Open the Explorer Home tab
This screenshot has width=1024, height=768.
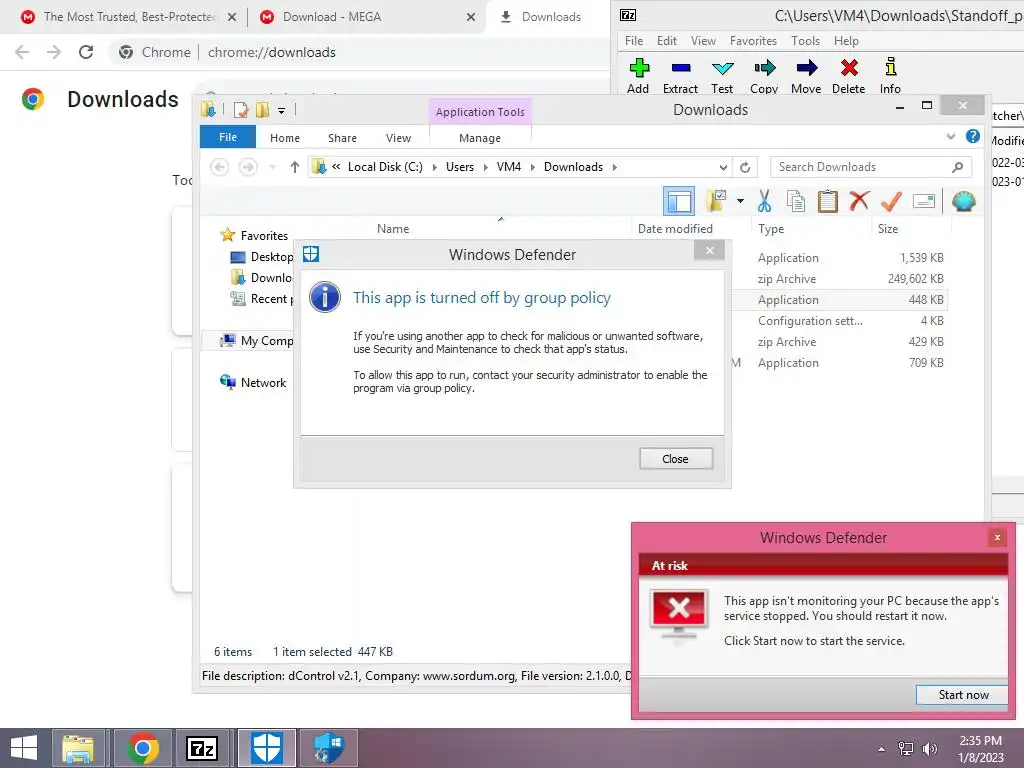click(285, 138)
